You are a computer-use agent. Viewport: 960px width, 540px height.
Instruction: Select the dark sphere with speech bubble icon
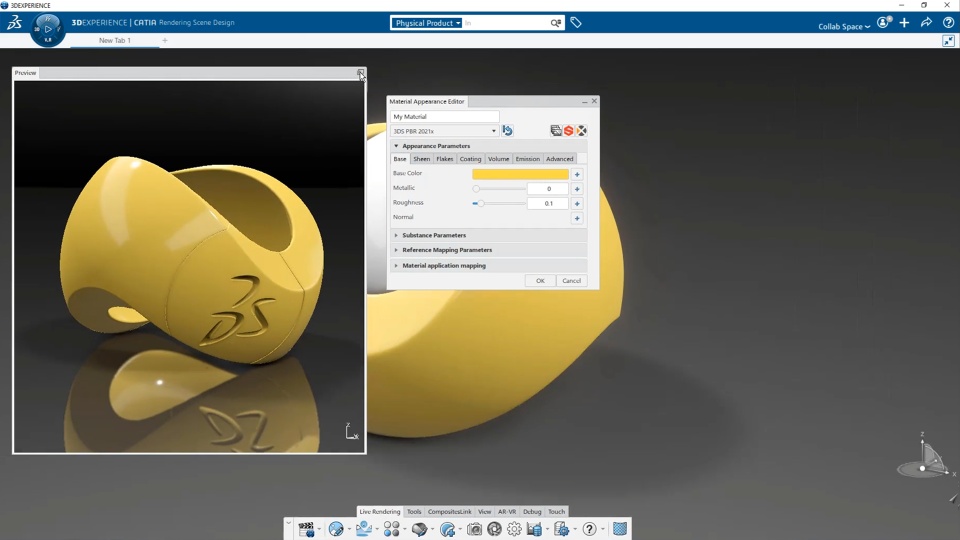pos(419,529)
